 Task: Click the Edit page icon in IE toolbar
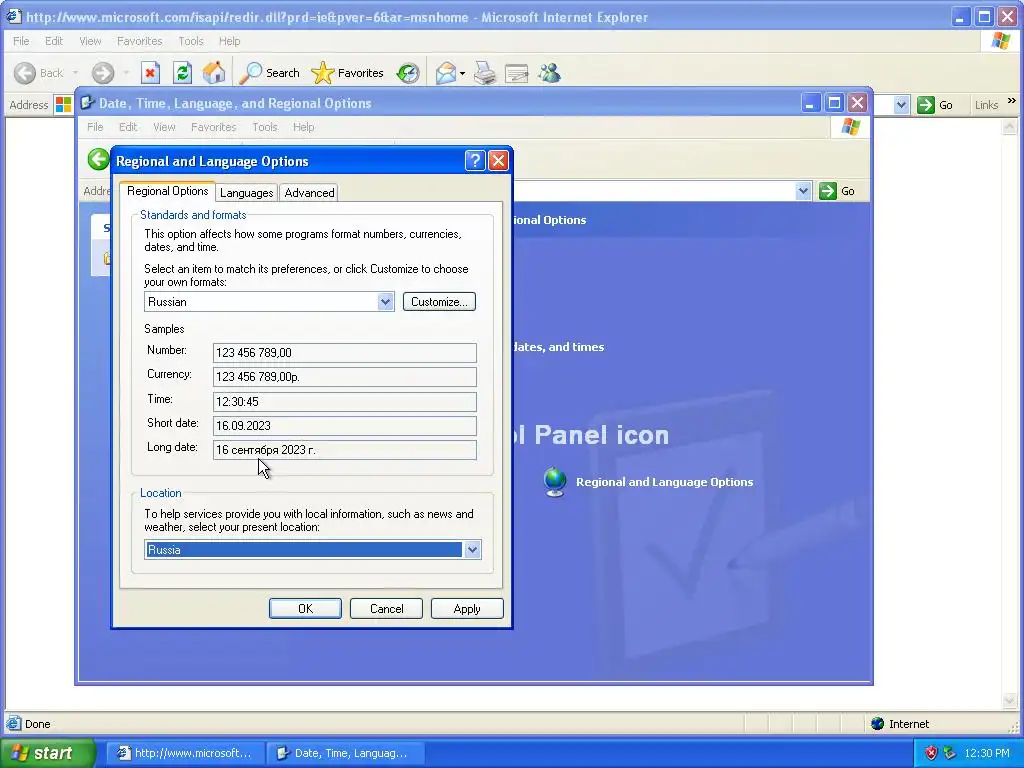tap(516, 72)
